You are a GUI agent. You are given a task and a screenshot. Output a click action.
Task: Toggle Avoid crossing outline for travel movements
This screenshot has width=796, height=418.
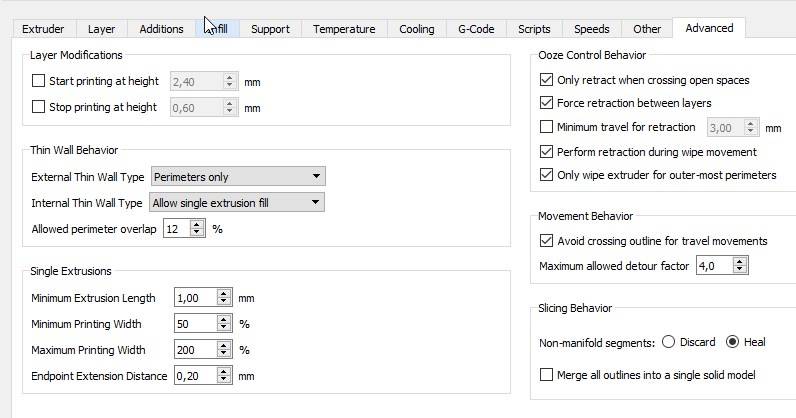[546, 241]
